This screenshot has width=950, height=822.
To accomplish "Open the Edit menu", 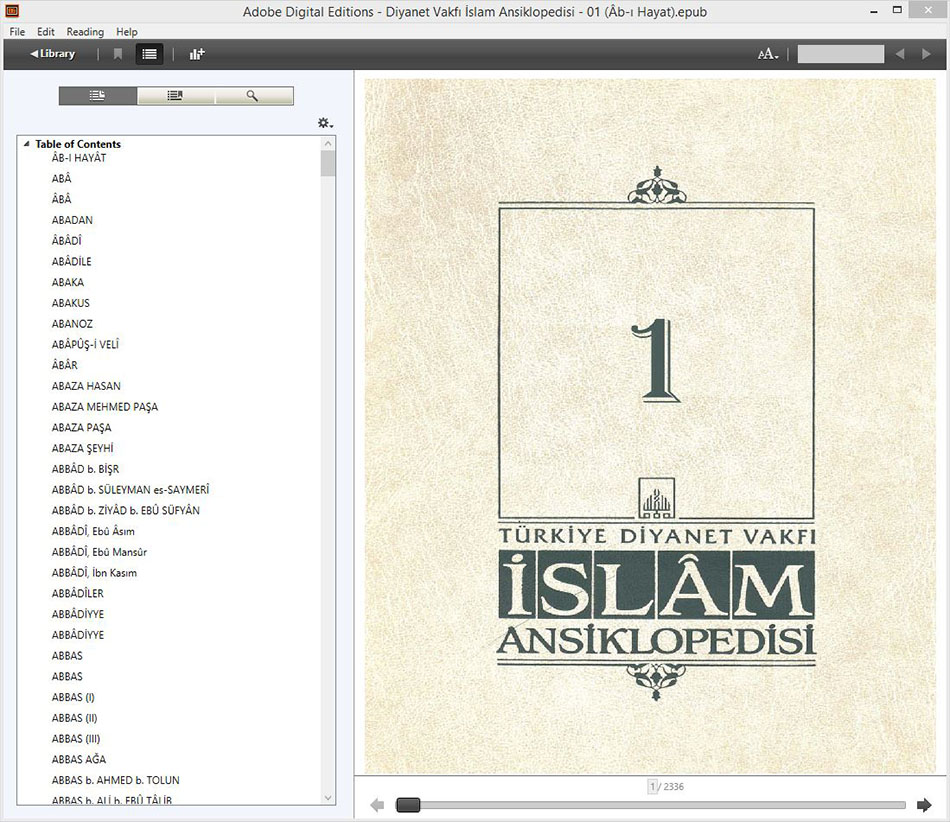I will click(45, 31).
